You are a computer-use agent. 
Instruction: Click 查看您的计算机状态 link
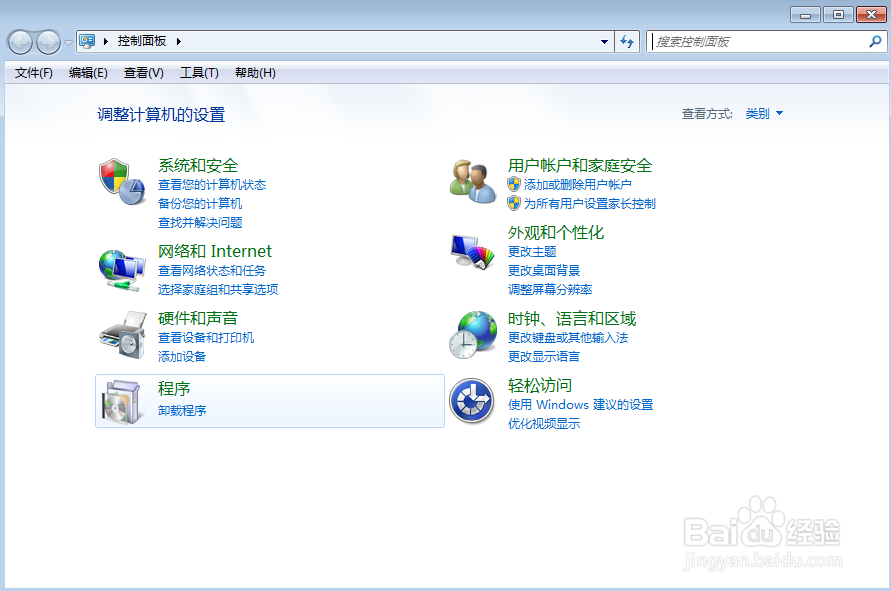[212, 185]
